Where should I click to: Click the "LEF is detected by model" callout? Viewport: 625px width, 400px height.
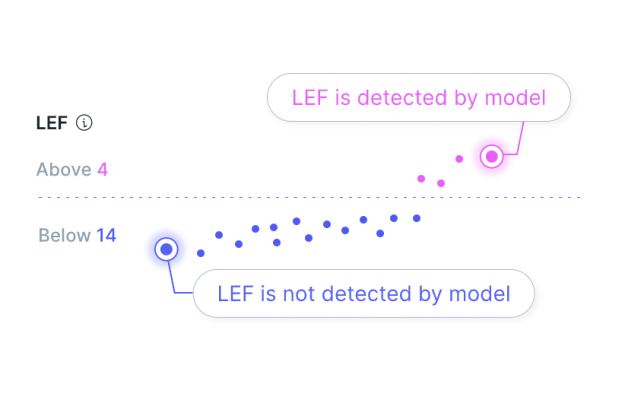coord(418,98)
